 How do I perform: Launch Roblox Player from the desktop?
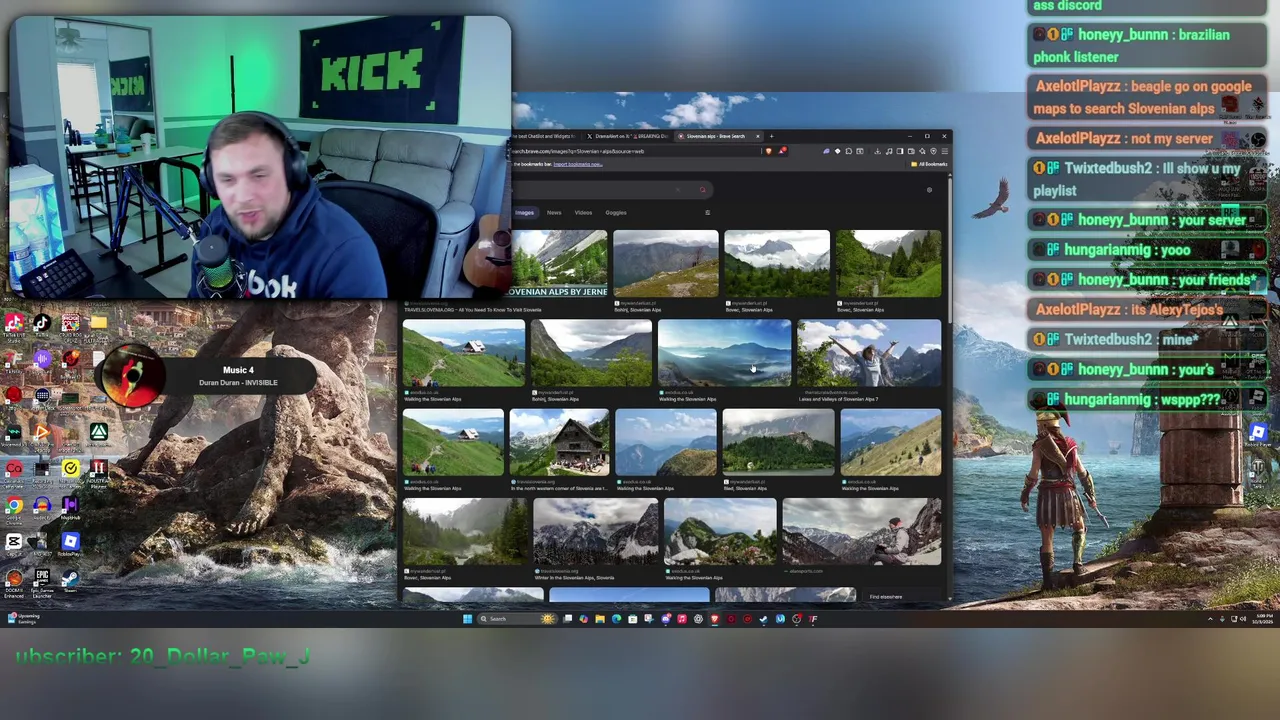click(70, 542)
